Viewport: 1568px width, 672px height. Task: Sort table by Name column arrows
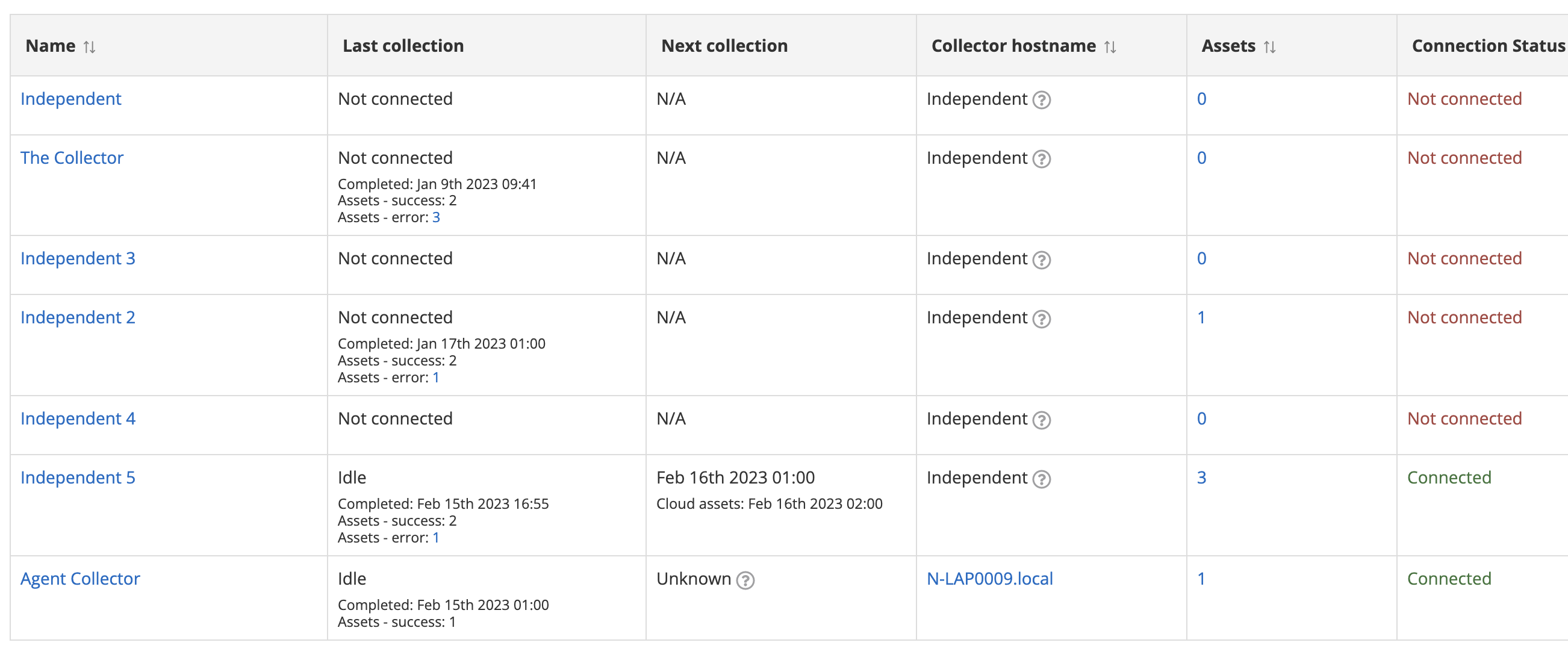coord(90,47)
